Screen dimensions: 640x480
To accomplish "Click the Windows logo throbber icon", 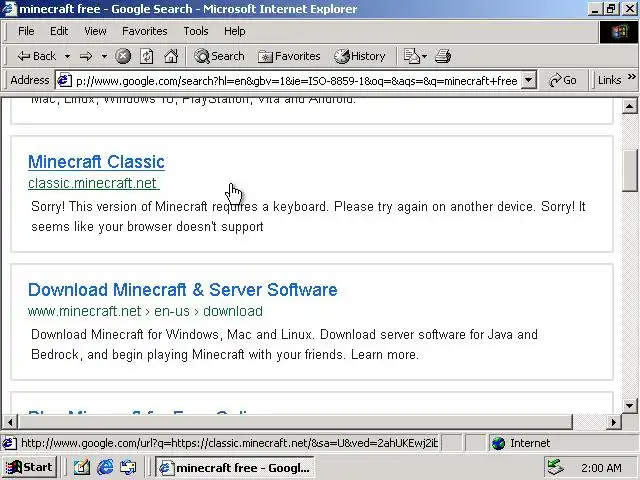I will (619, 32).
